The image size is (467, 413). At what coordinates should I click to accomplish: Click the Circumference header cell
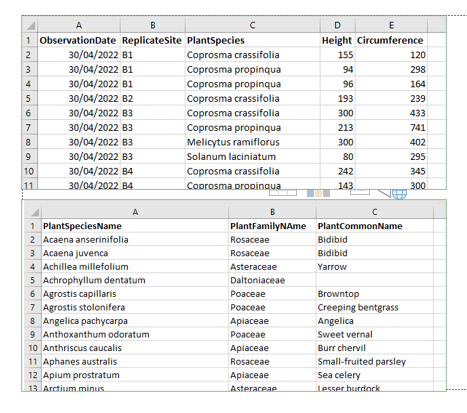[x=391, y=40]
